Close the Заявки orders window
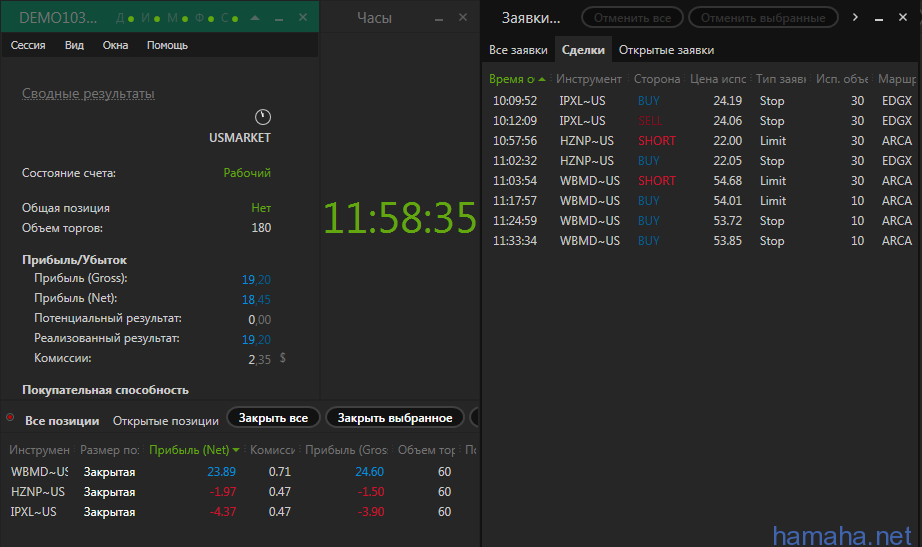 [x=903, y=18]
